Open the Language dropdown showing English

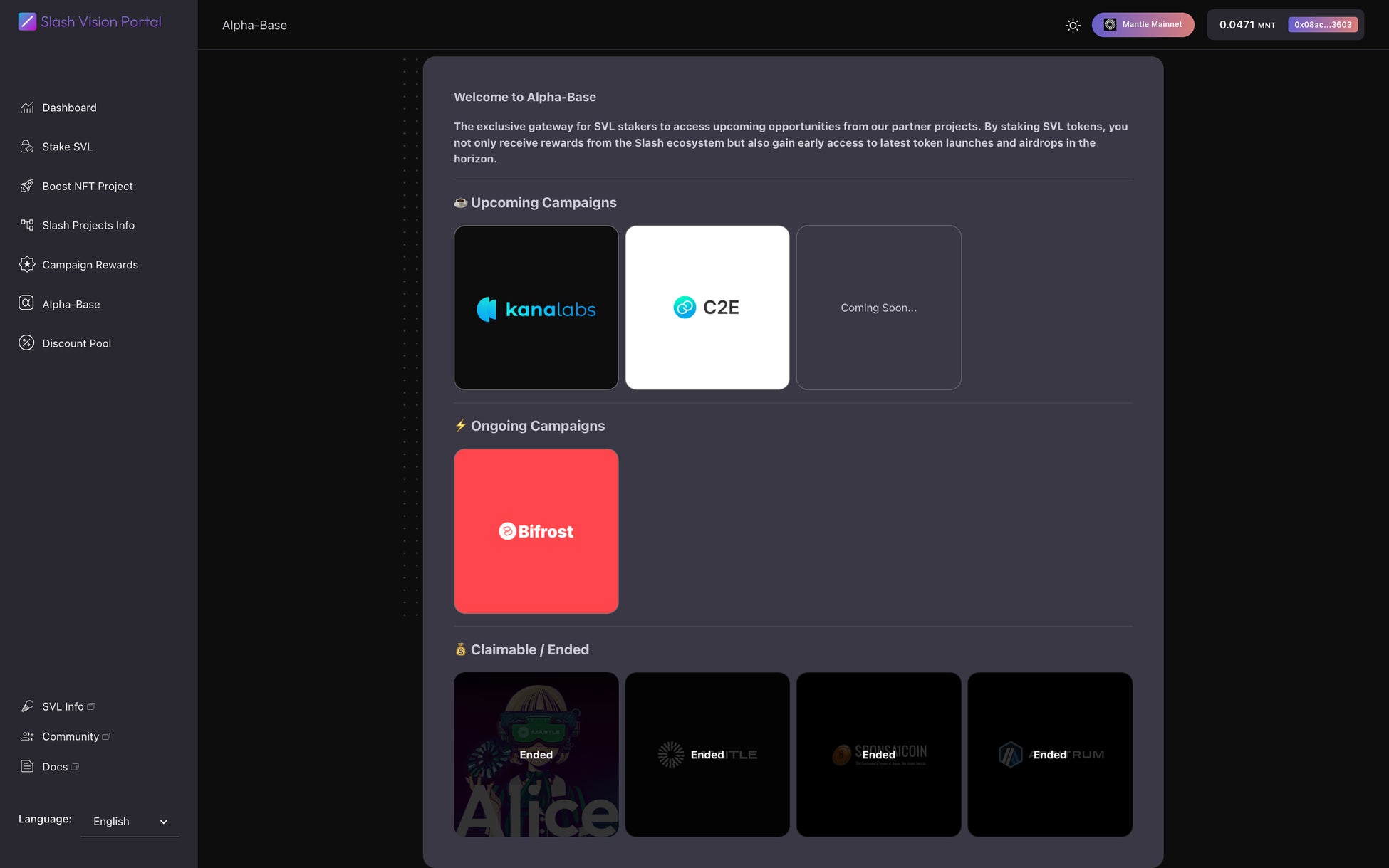click(130, 821)
